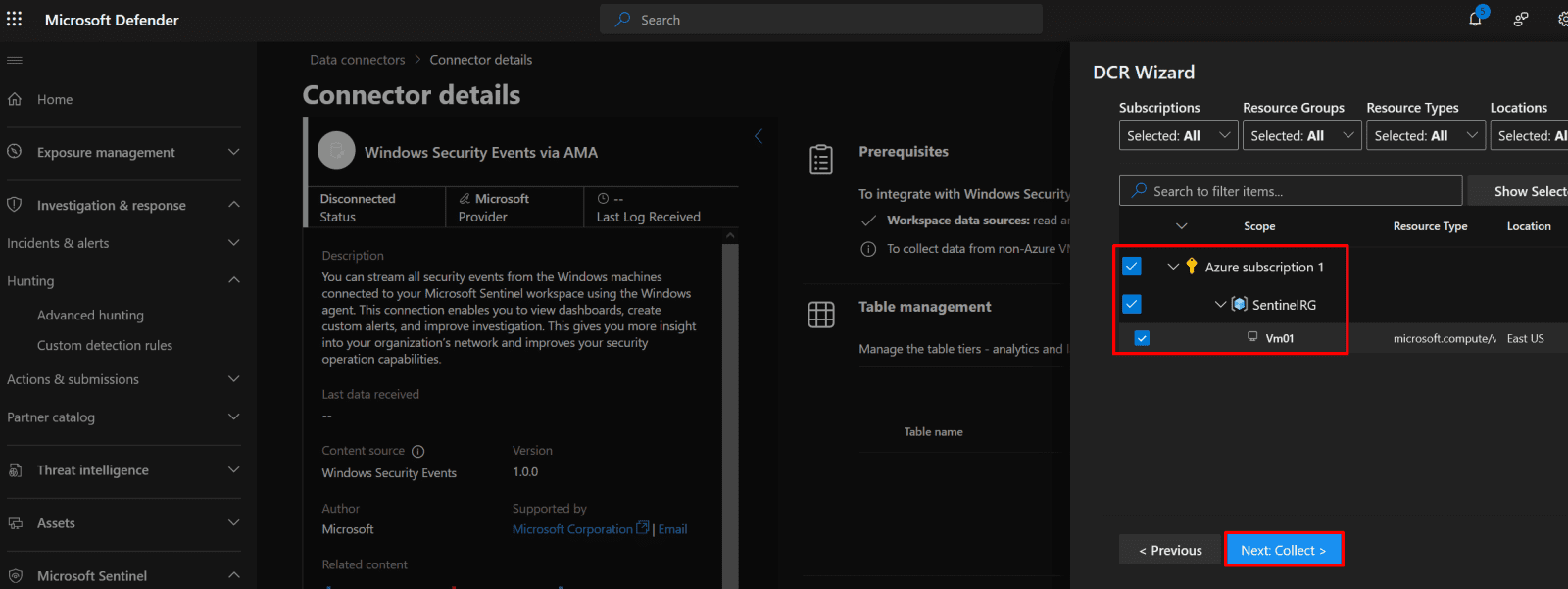Open the app launcher waffle icon
This screenshot has width=1568, height=589.
pyautogui.click(x=15, y=19)
